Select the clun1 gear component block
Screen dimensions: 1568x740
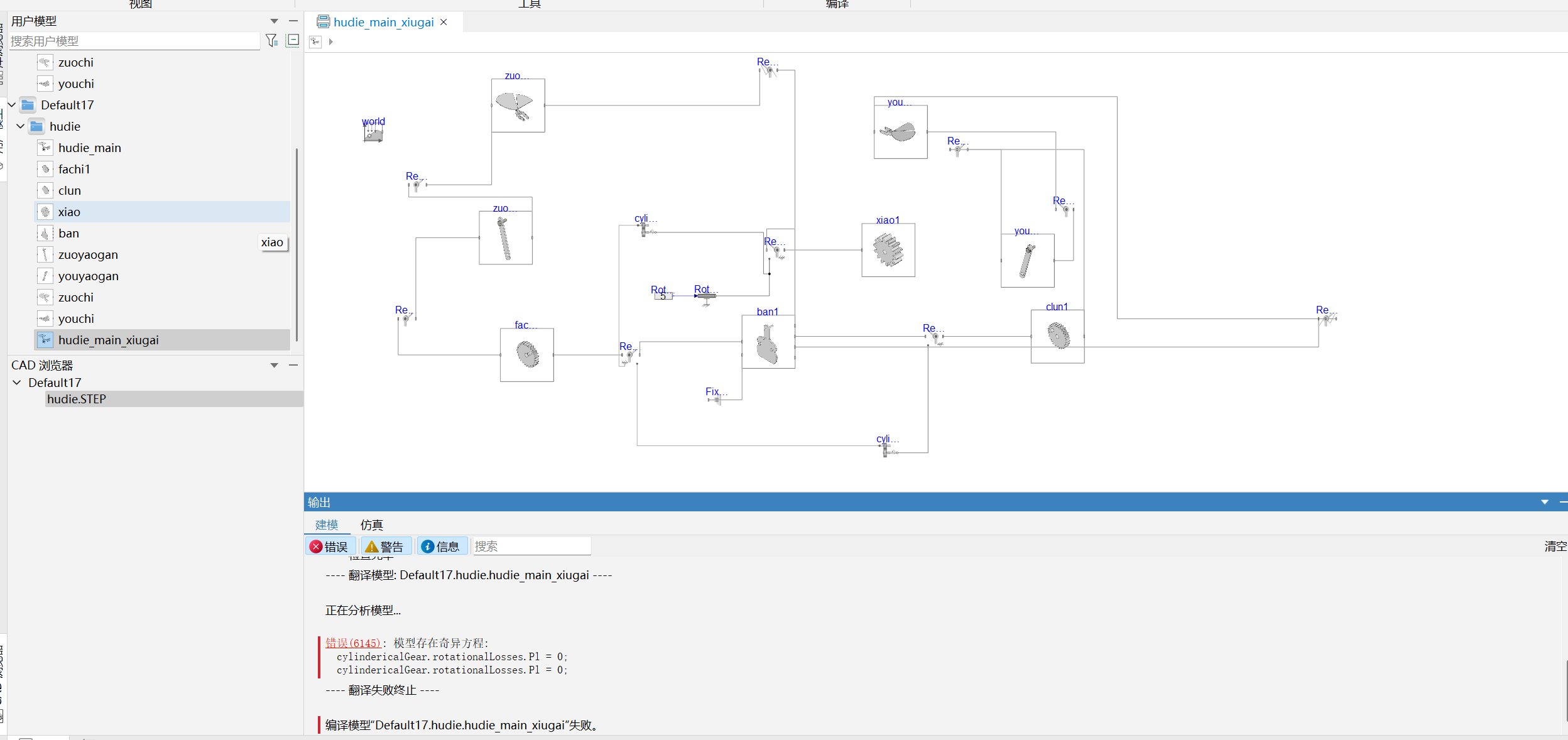point(1058,336)
